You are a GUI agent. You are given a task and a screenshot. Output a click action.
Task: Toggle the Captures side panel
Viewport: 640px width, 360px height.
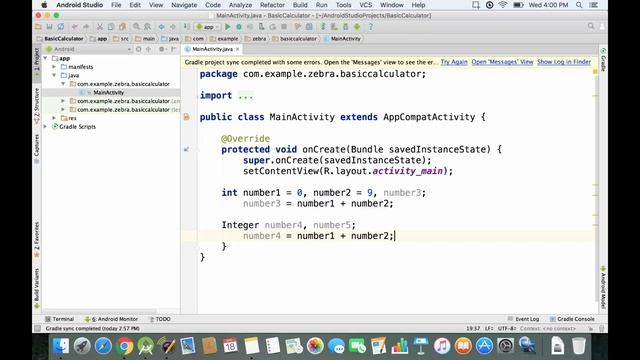pyautogui.click(x=37, y=149)
